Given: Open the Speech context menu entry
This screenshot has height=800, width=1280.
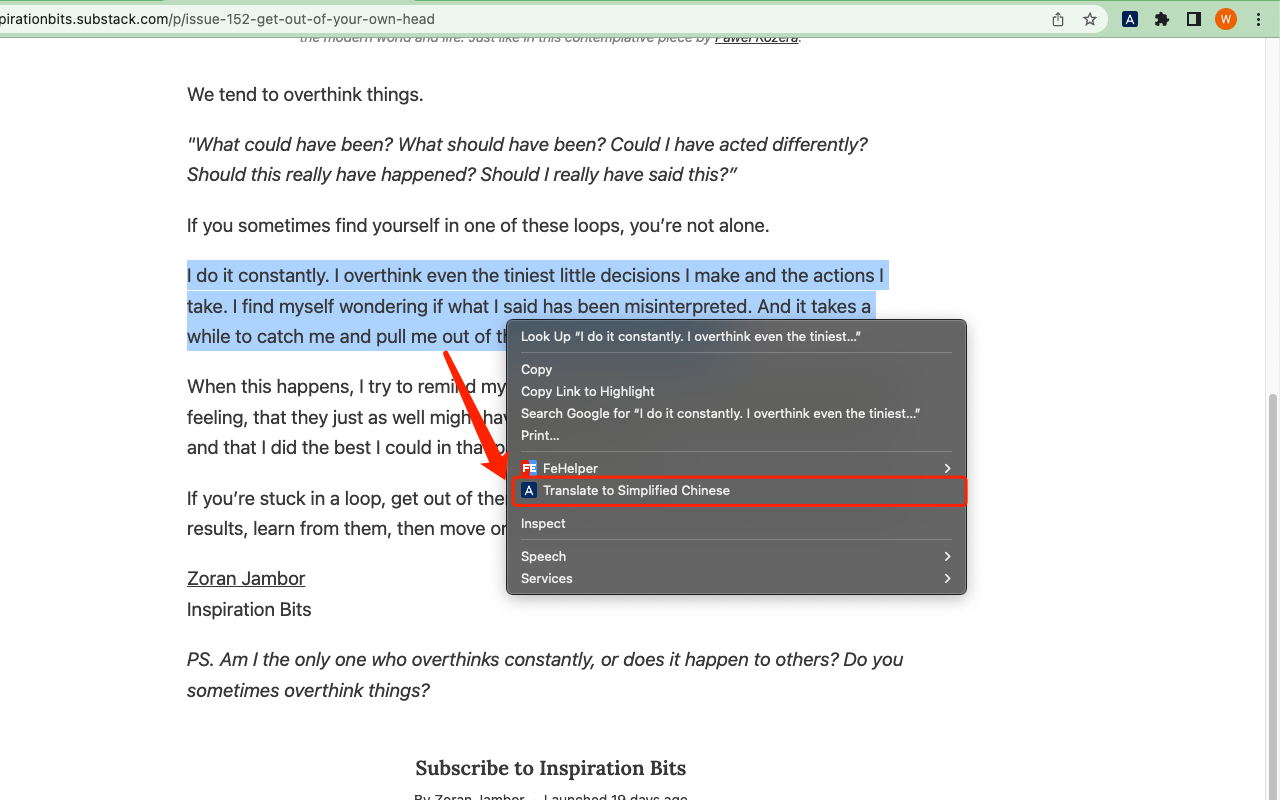Looking at the screenshot, I should tap(736, 556).
